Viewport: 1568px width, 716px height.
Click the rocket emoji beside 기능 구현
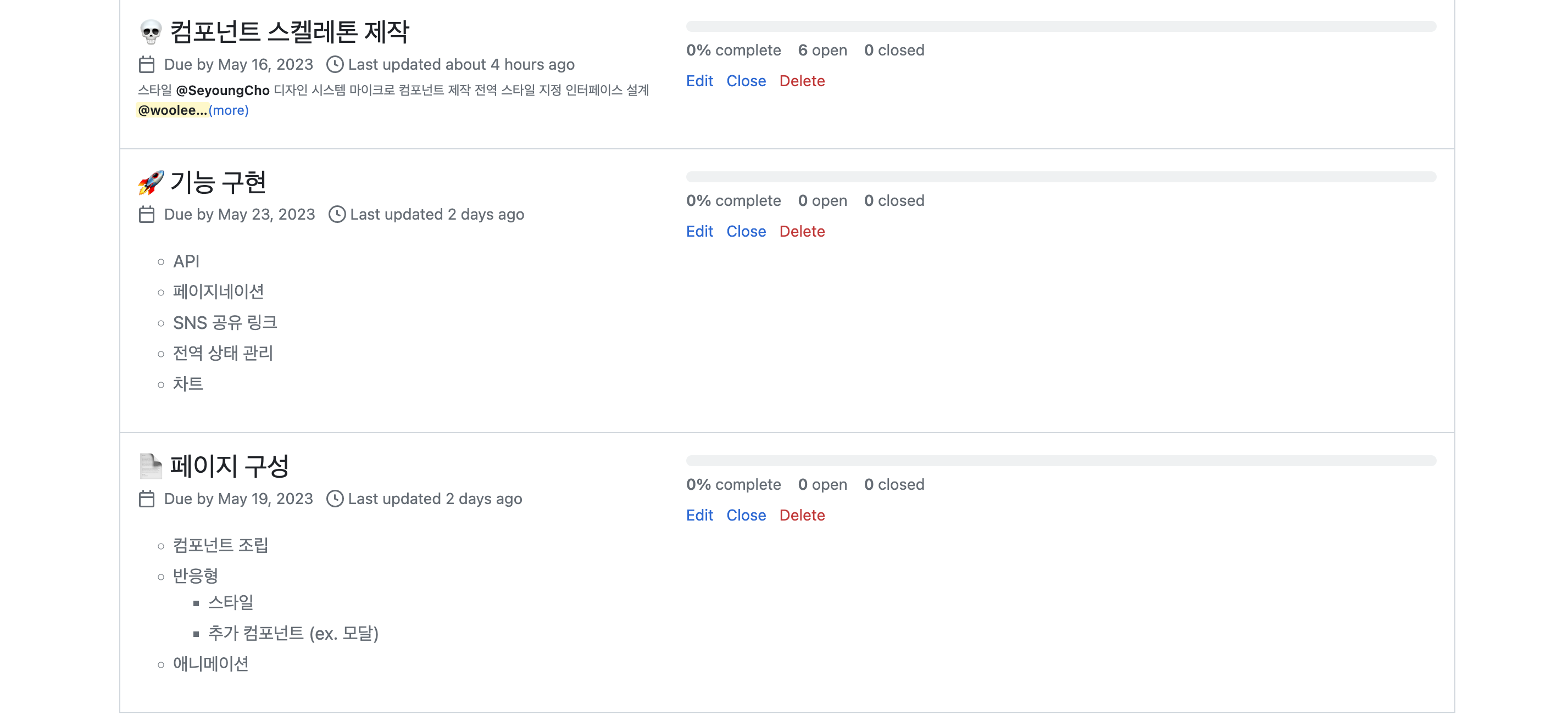coord(151,182)
